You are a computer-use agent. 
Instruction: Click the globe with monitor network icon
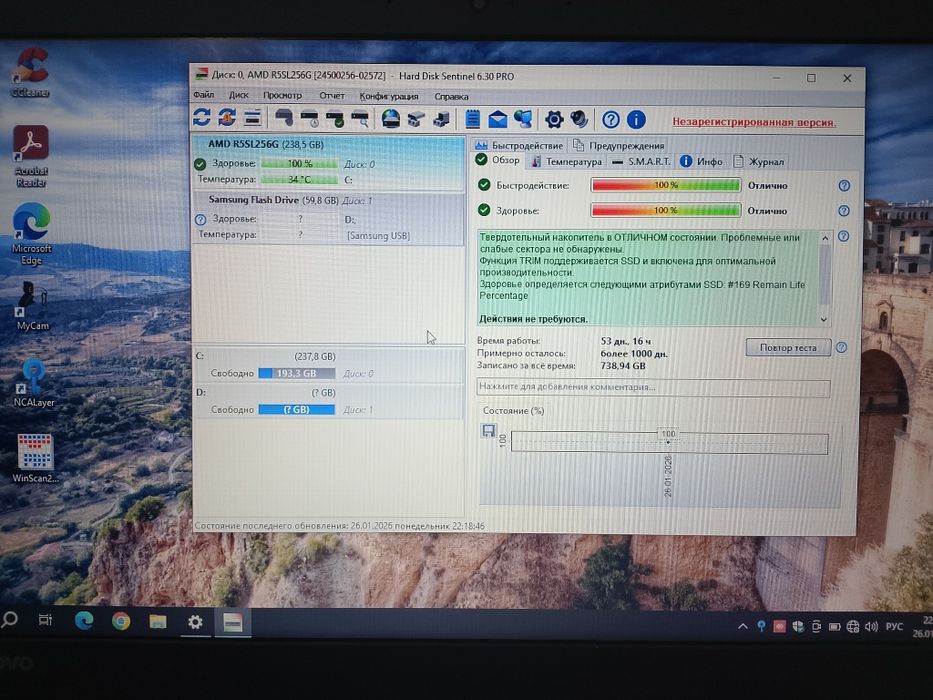click(x=523, y=119)
